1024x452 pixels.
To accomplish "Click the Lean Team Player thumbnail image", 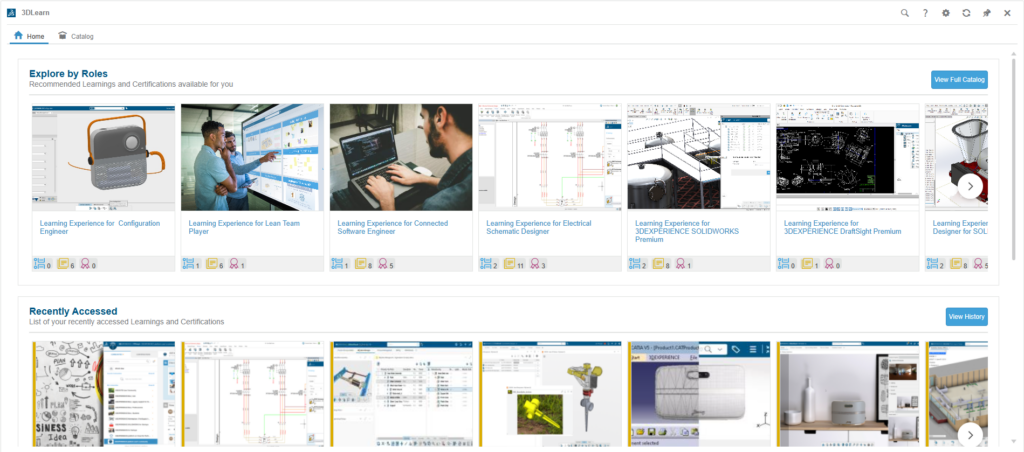I will click(252, 157).
